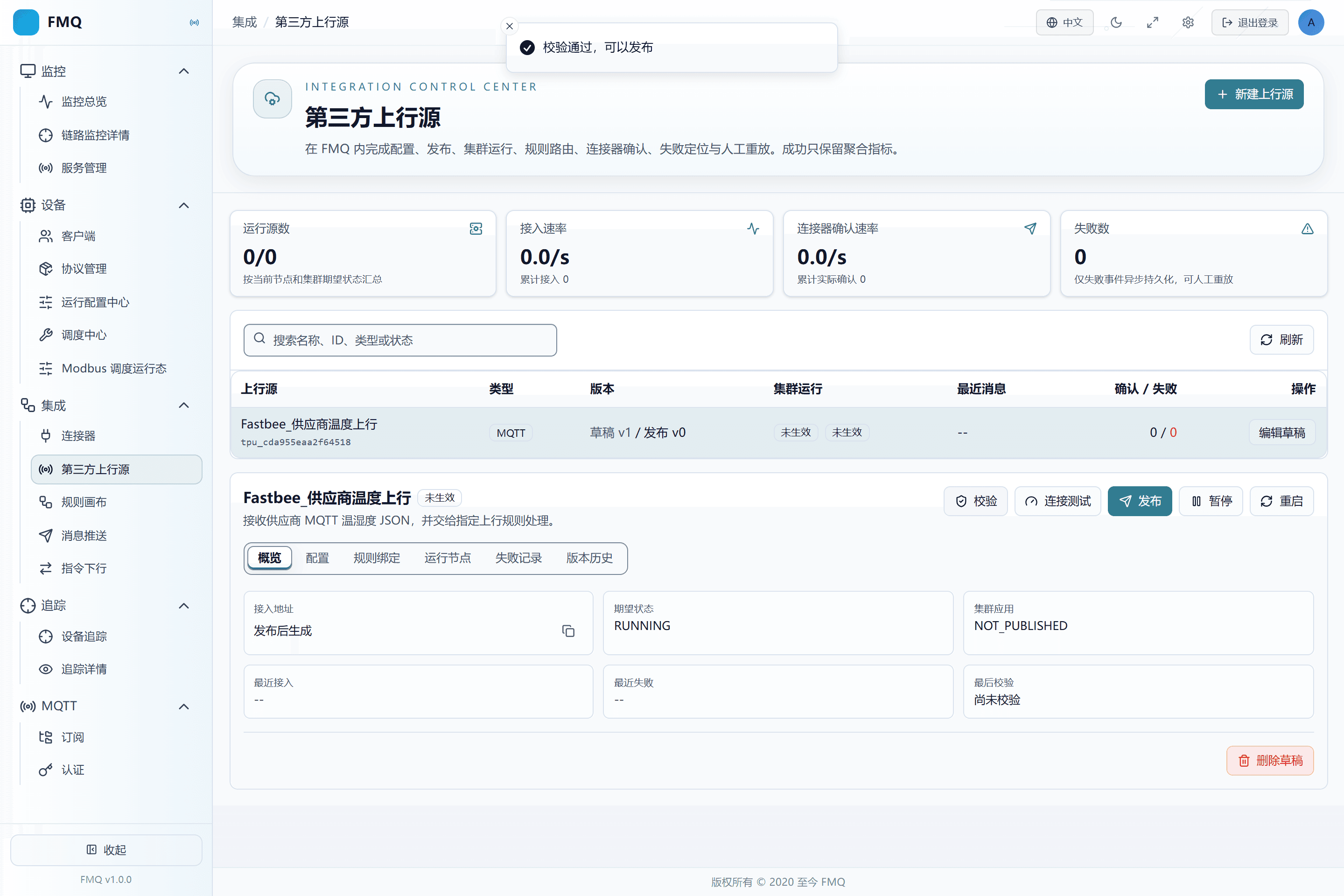Viewport: 1344px width, 896px height.
Task: Open 调度中心 in sidebar
Action: click(117, 335)
